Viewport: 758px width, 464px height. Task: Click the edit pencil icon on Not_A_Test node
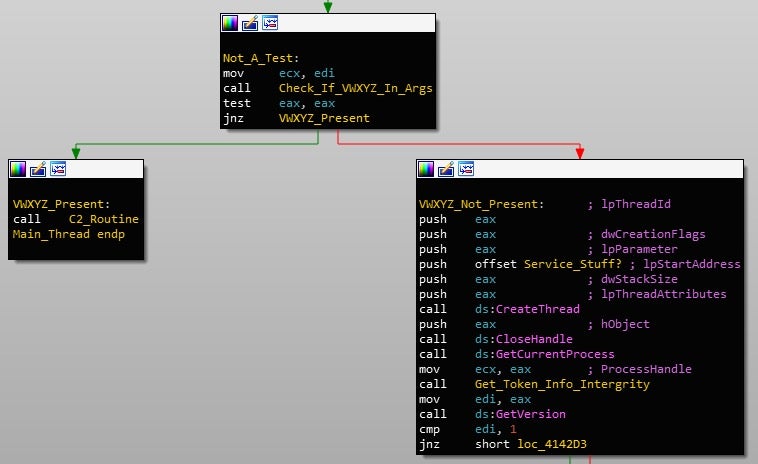click(251, 23)
